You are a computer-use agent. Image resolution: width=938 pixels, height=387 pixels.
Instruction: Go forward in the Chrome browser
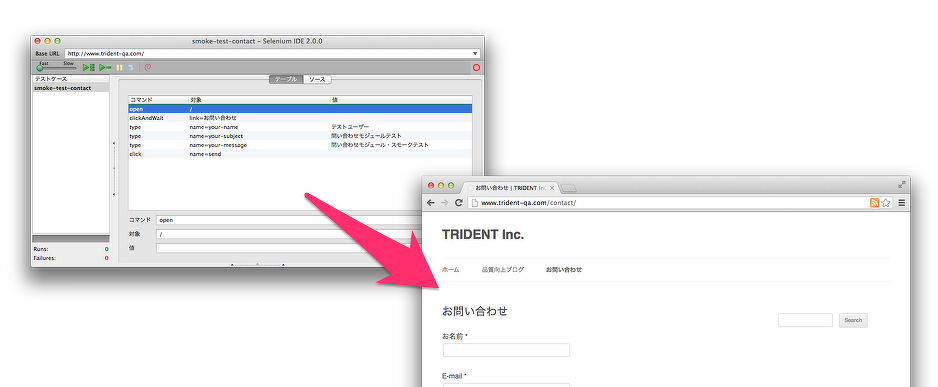pos(444,203)
